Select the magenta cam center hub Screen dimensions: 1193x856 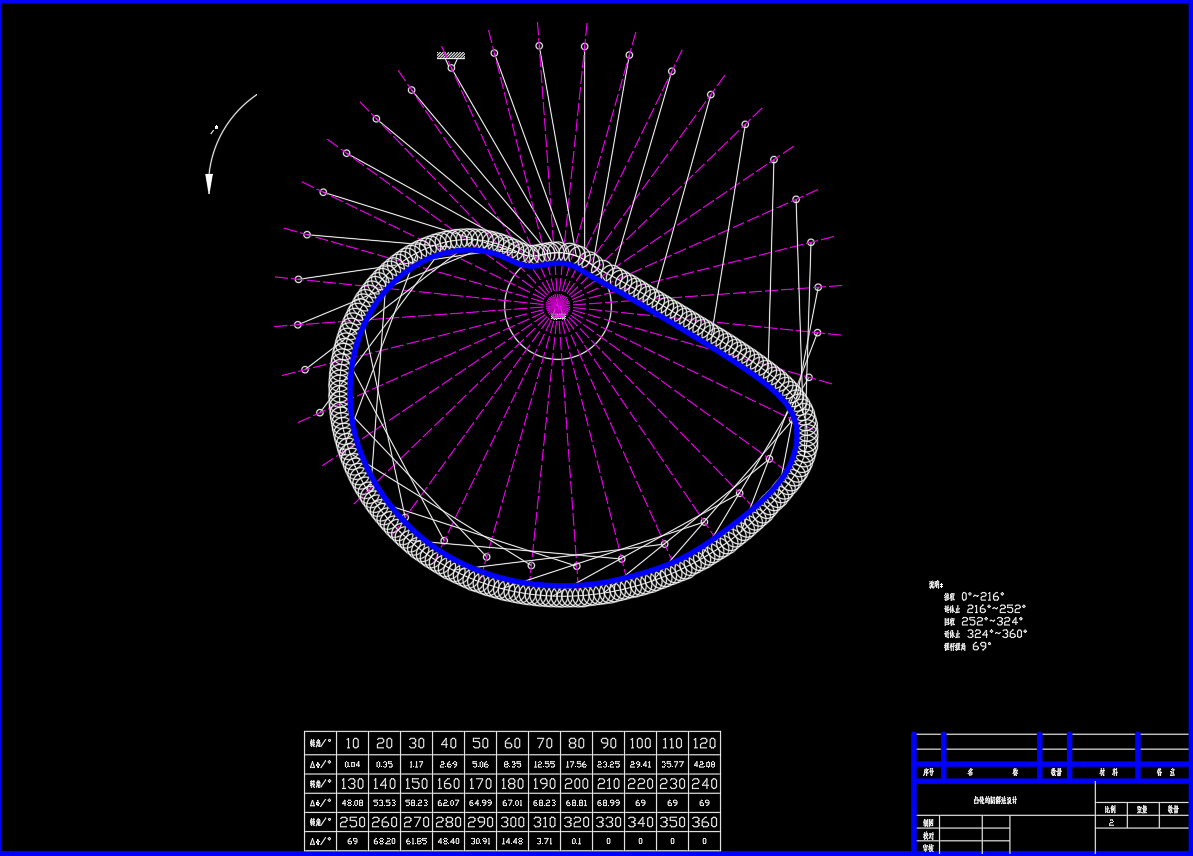tap(557, 305)
